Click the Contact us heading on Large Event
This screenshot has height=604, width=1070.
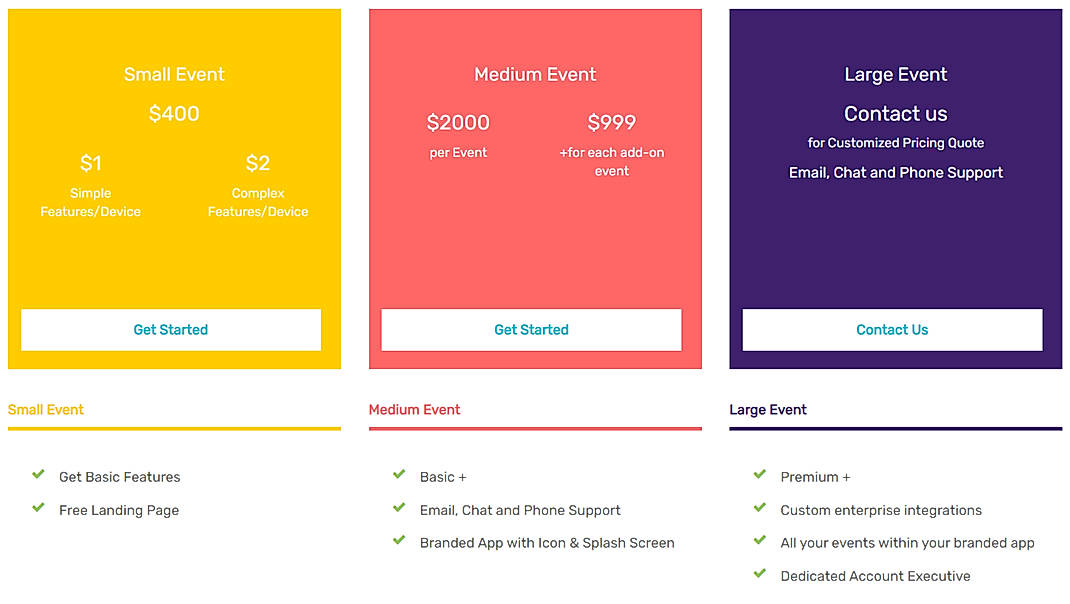click(895, 113)
